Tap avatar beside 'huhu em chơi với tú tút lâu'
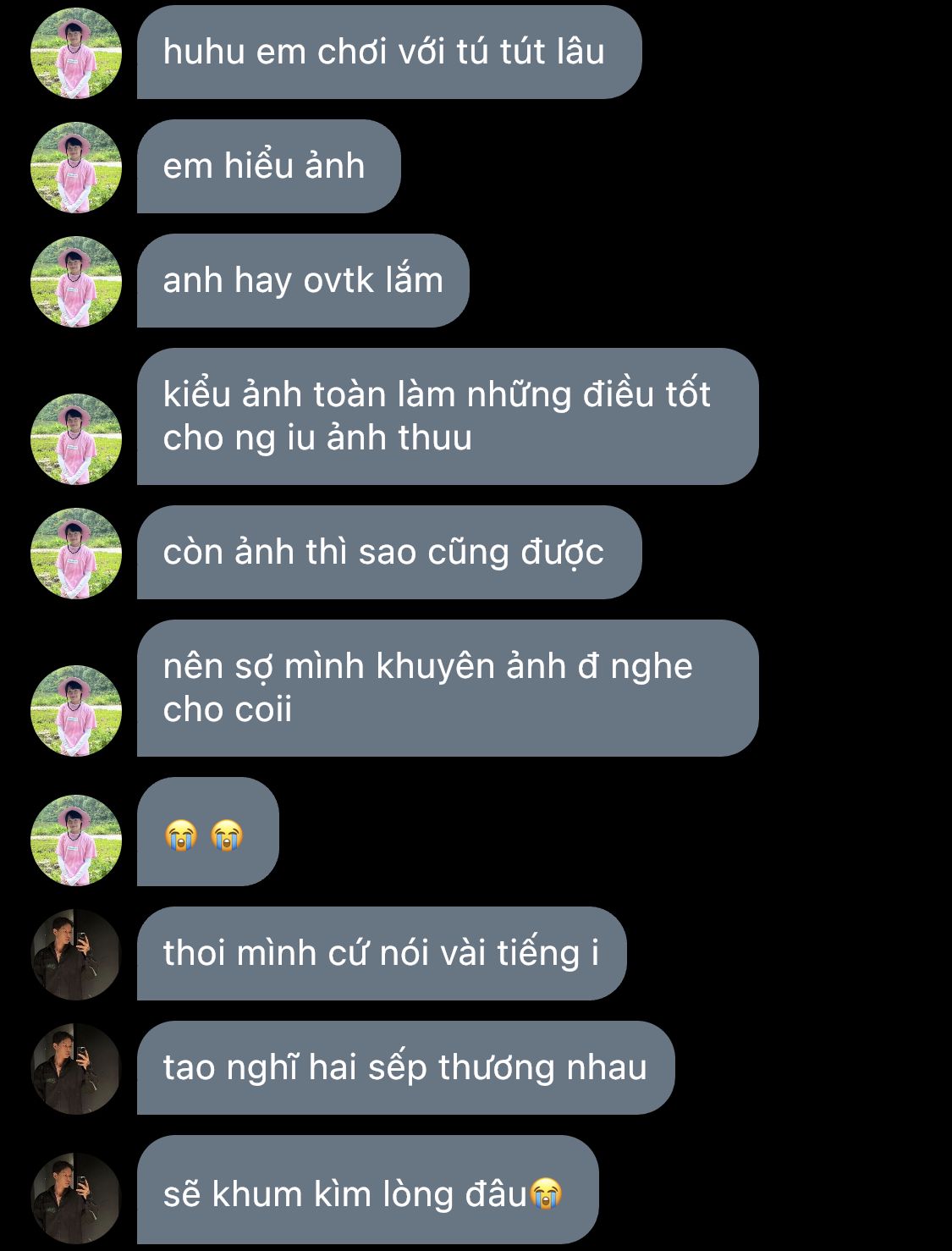This screenshot has height=1251, width=952. (76, 53)
